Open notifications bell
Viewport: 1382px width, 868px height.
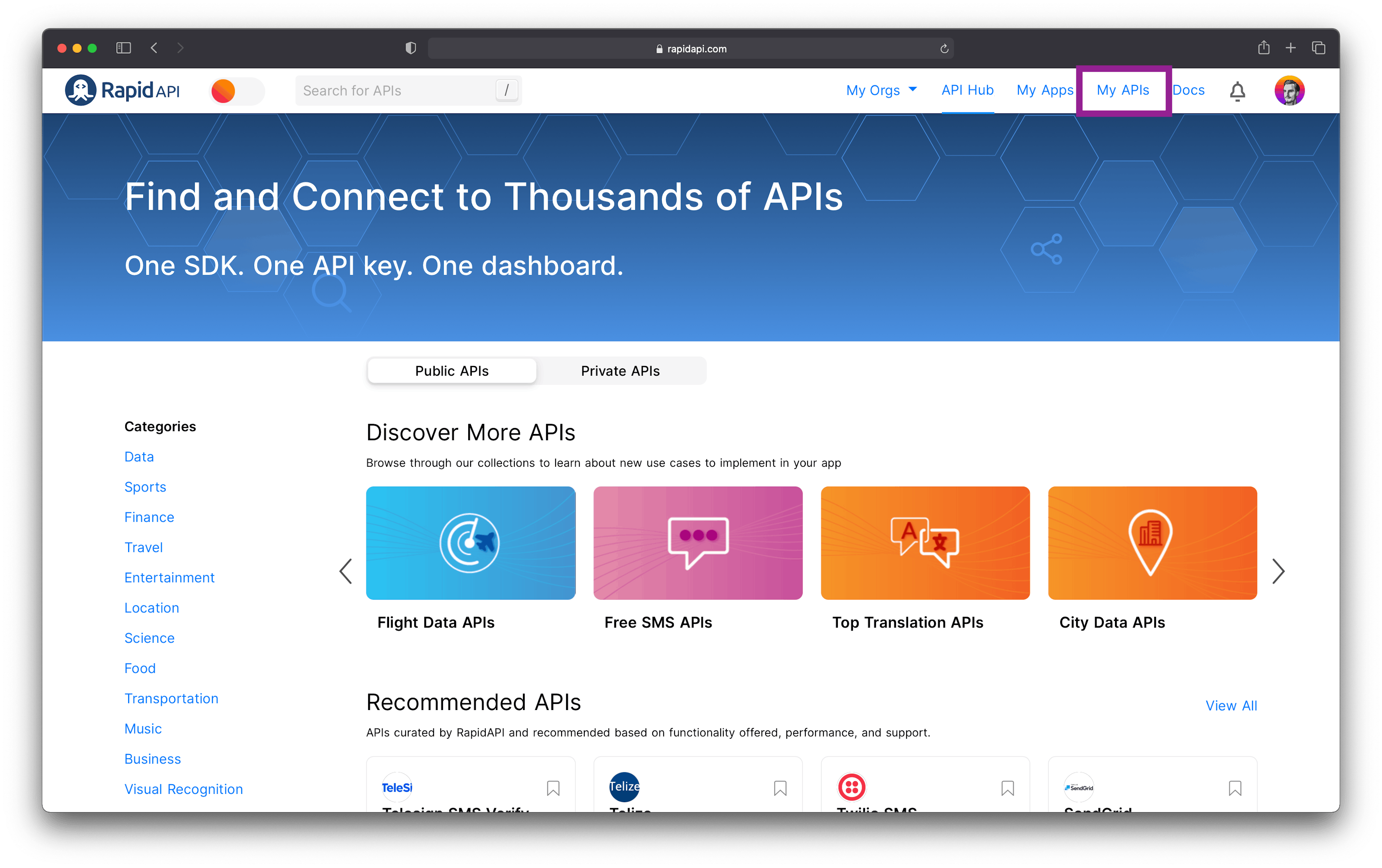1237,91
